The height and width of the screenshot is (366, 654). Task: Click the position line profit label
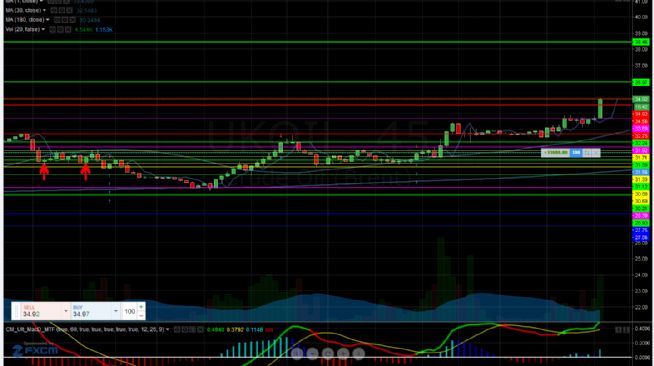point(556,153)
